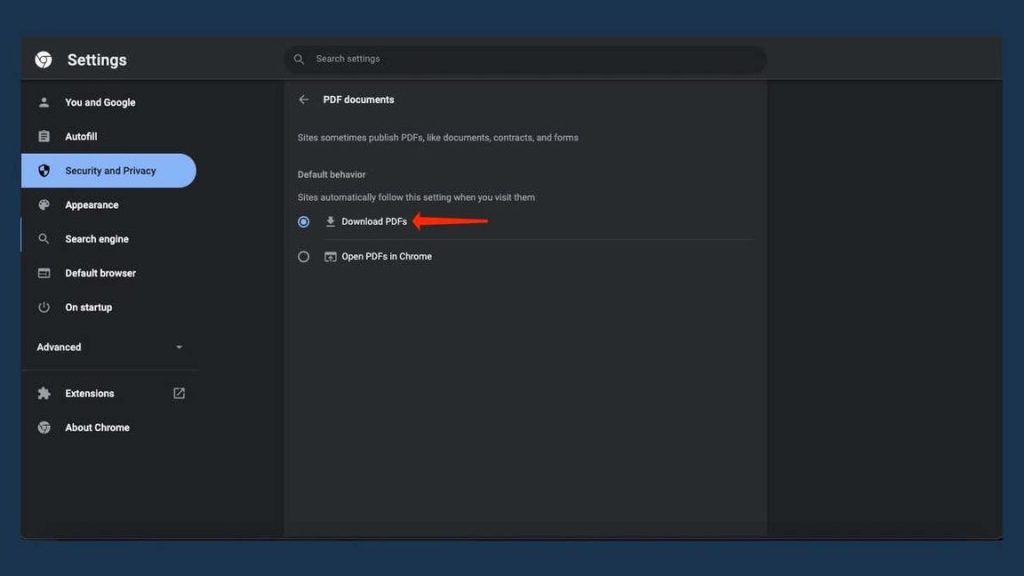Click the 'Sites sometimes publish PDFs' description
This screenshot has height=576, width=1024.
pyautogui.click(x=438, y=138)
